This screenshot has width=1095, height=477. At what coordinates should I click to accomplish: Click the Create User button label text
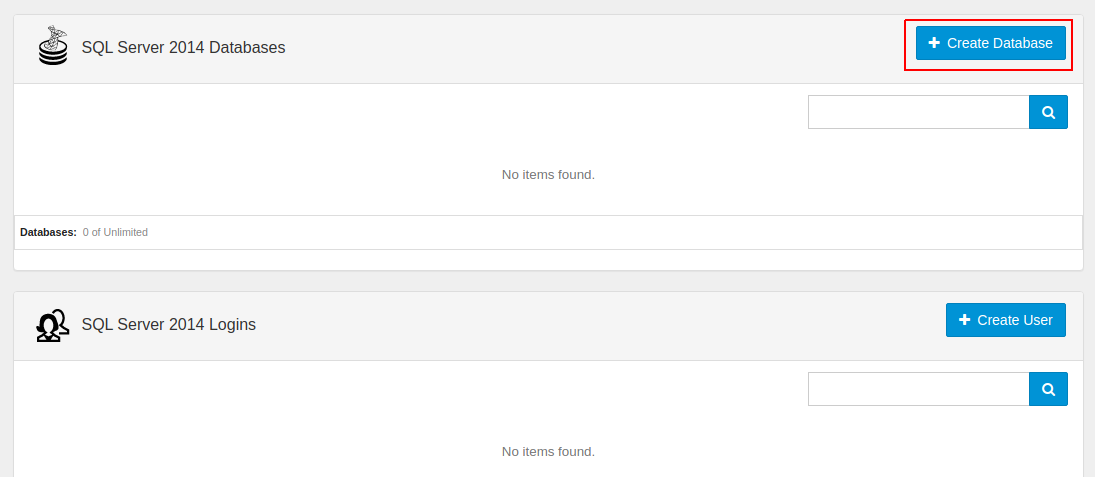(1015, 320)
